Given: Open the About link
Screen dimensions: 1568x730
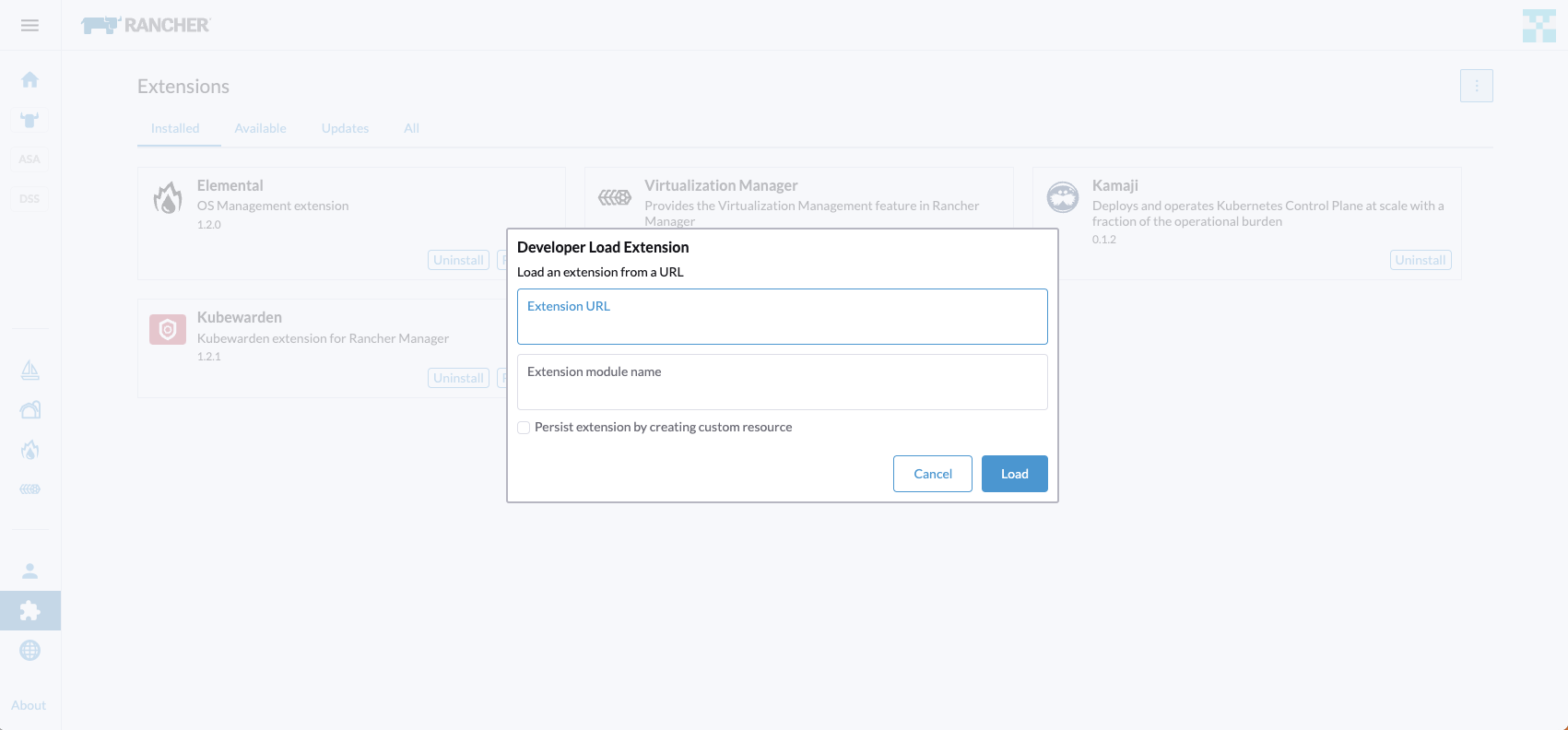Looking at the screenshot, I should tap(29, 705).
